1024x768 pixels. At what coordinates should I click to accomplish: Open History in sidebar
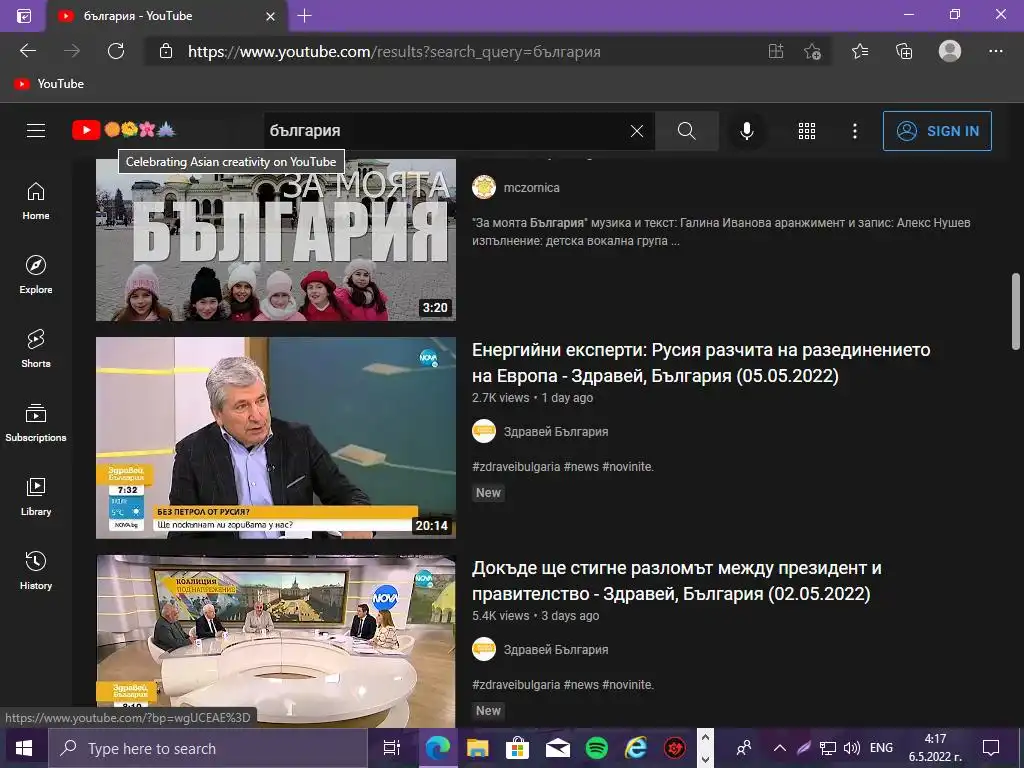point(36,571)
